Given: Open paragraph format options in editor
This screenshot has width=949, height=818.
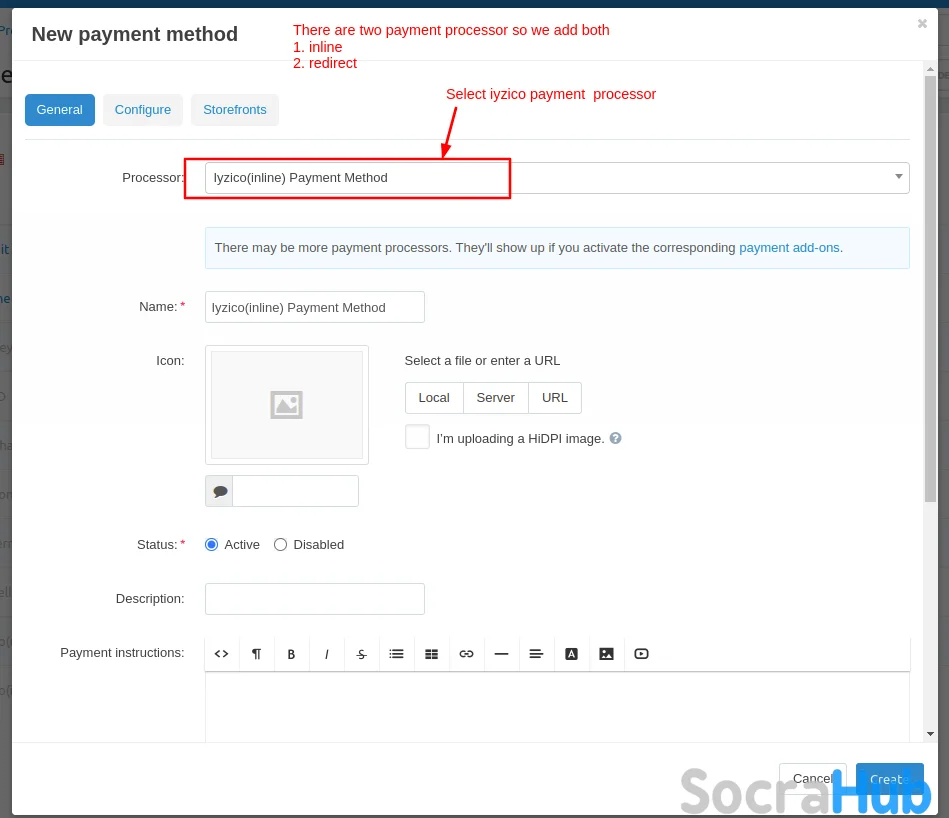Looking at the screenshot, I should click(257, 653).
